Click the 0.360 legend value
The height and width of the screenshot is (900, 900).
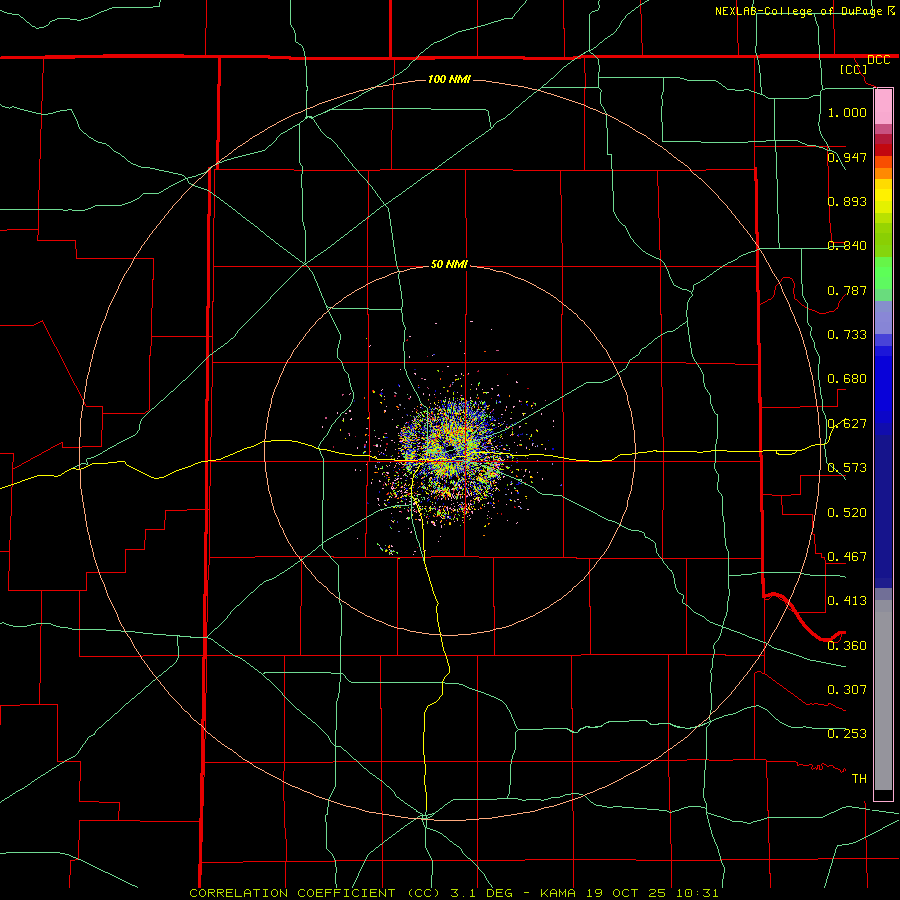[x=847, y=646]
